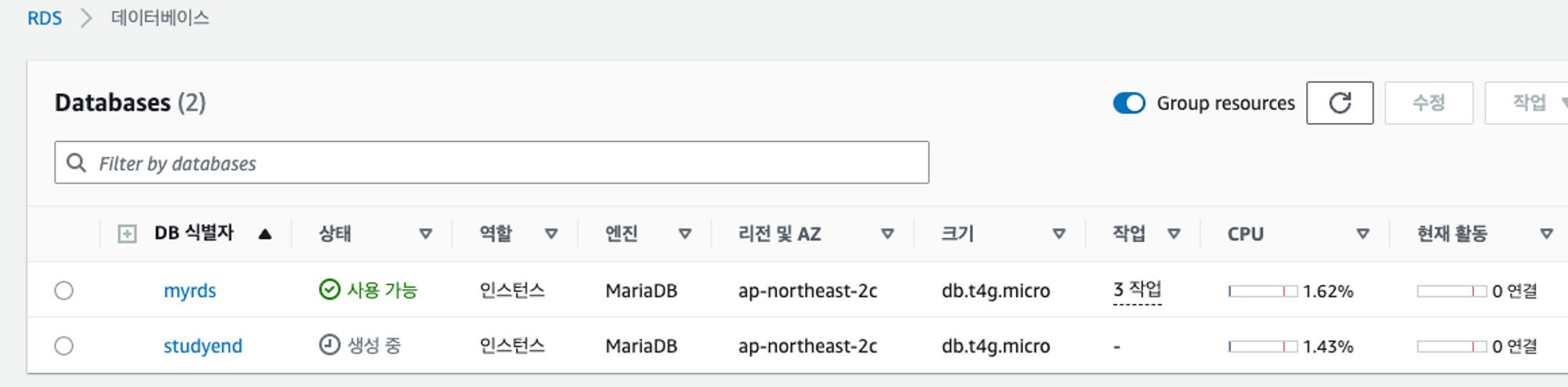The height and width of the screenshot is (387, 1568).
Task: Click the 1.62% CPU value
Action: pyautogui.click(x=1328, y=291)
